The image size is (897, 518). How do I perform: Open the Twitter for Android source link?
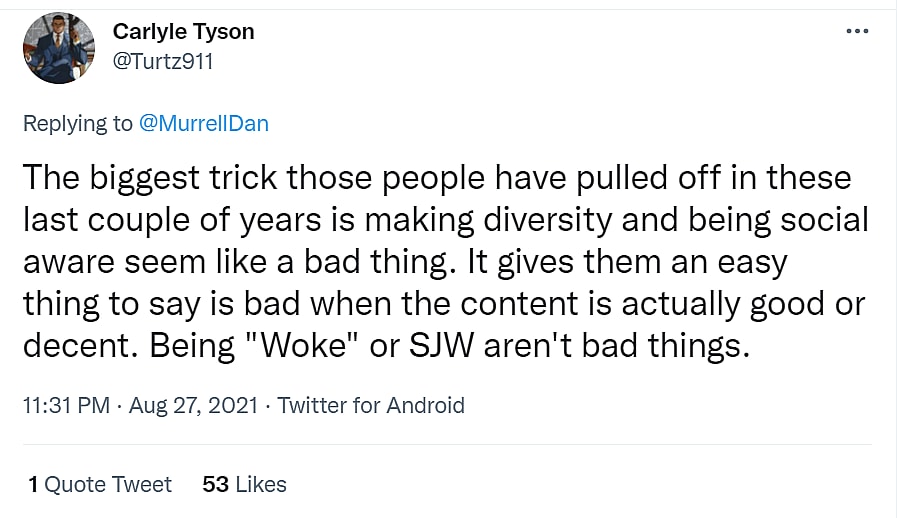coord(371,405)
